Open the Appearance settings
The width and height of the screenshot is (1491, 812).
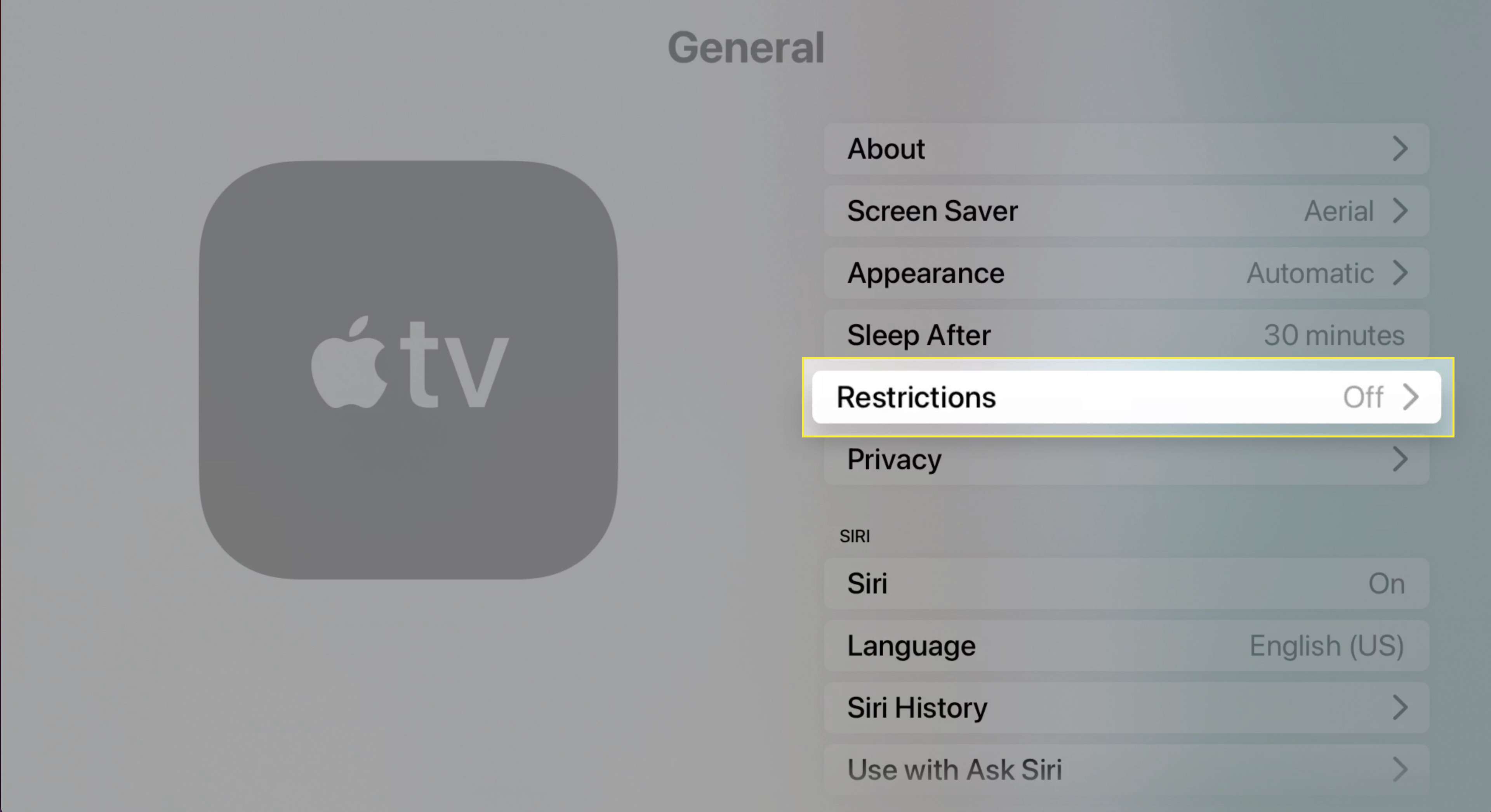click(1127, 273)
